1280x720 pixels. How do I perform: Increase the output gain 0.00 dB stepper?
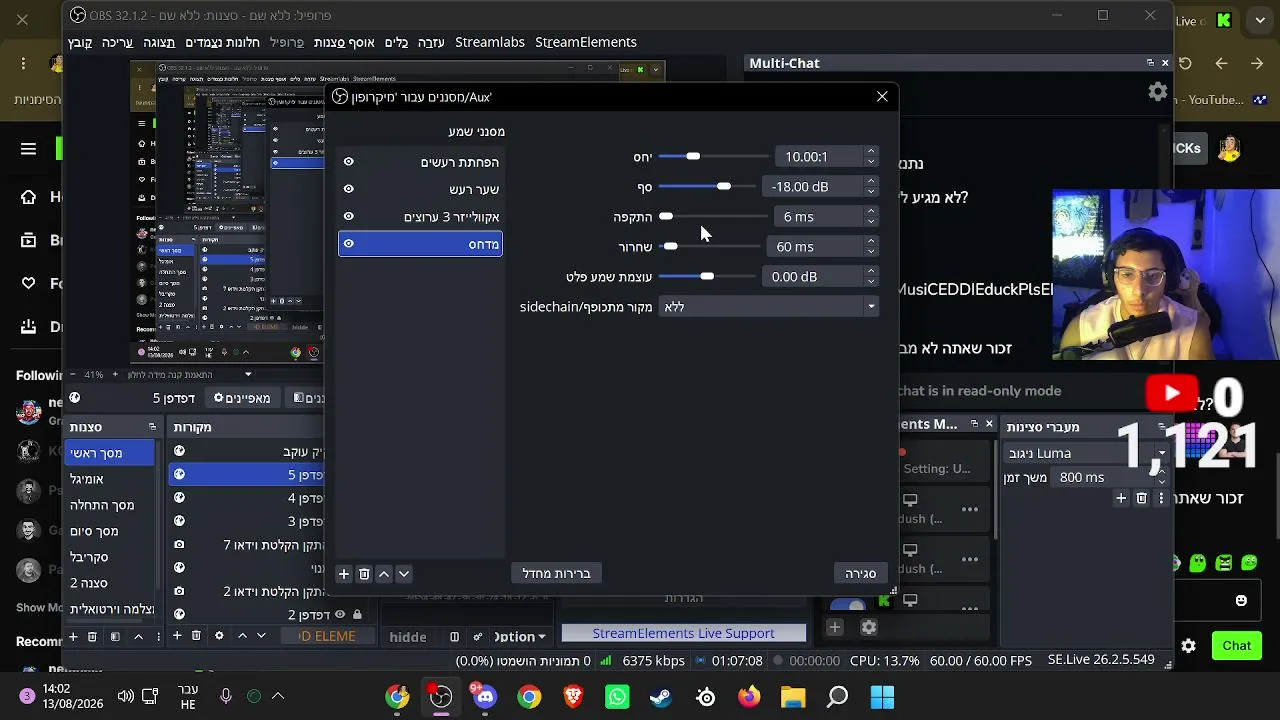pos(871,272)
